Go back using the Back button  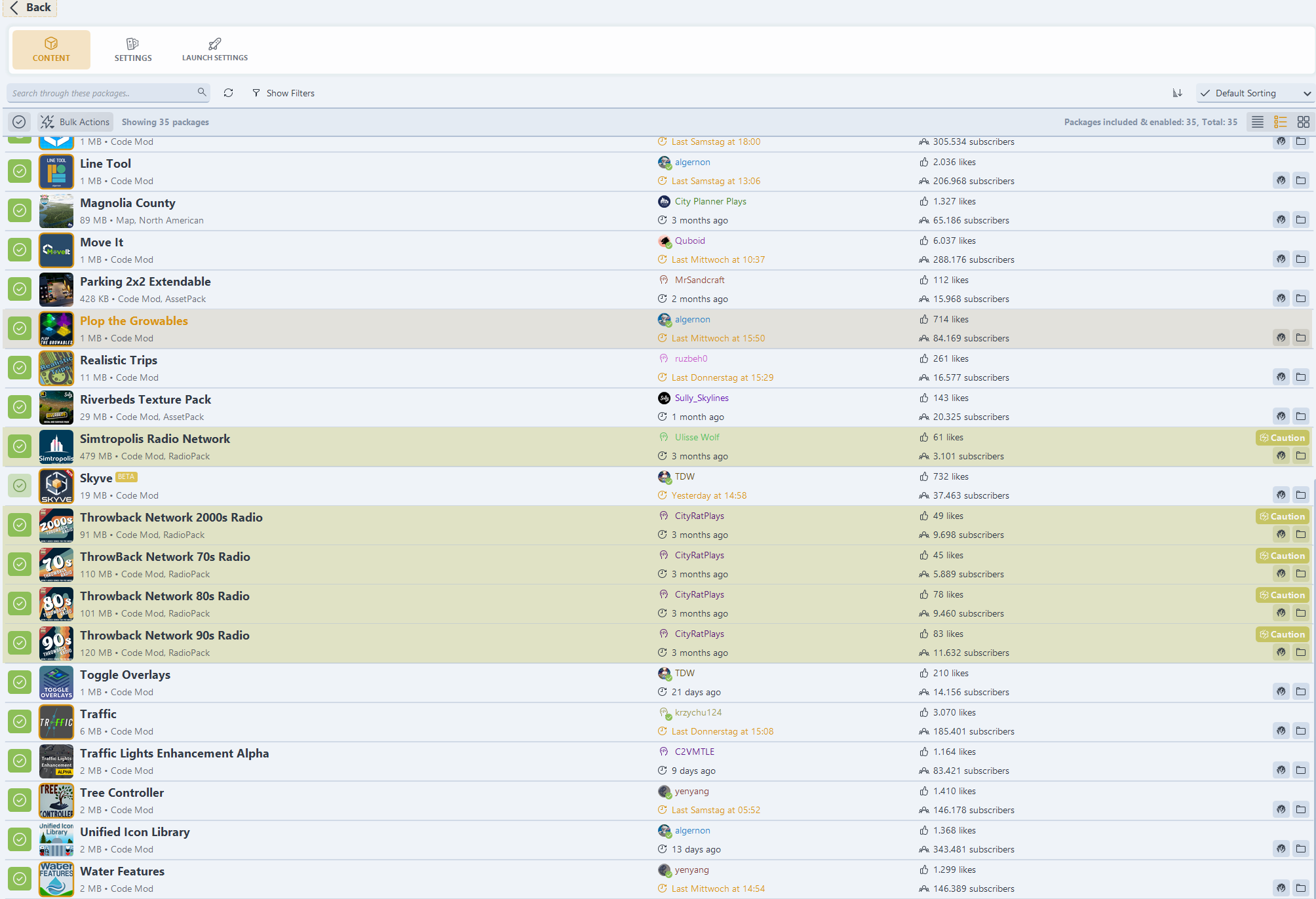pyautogui.click(x=30, y=7)
